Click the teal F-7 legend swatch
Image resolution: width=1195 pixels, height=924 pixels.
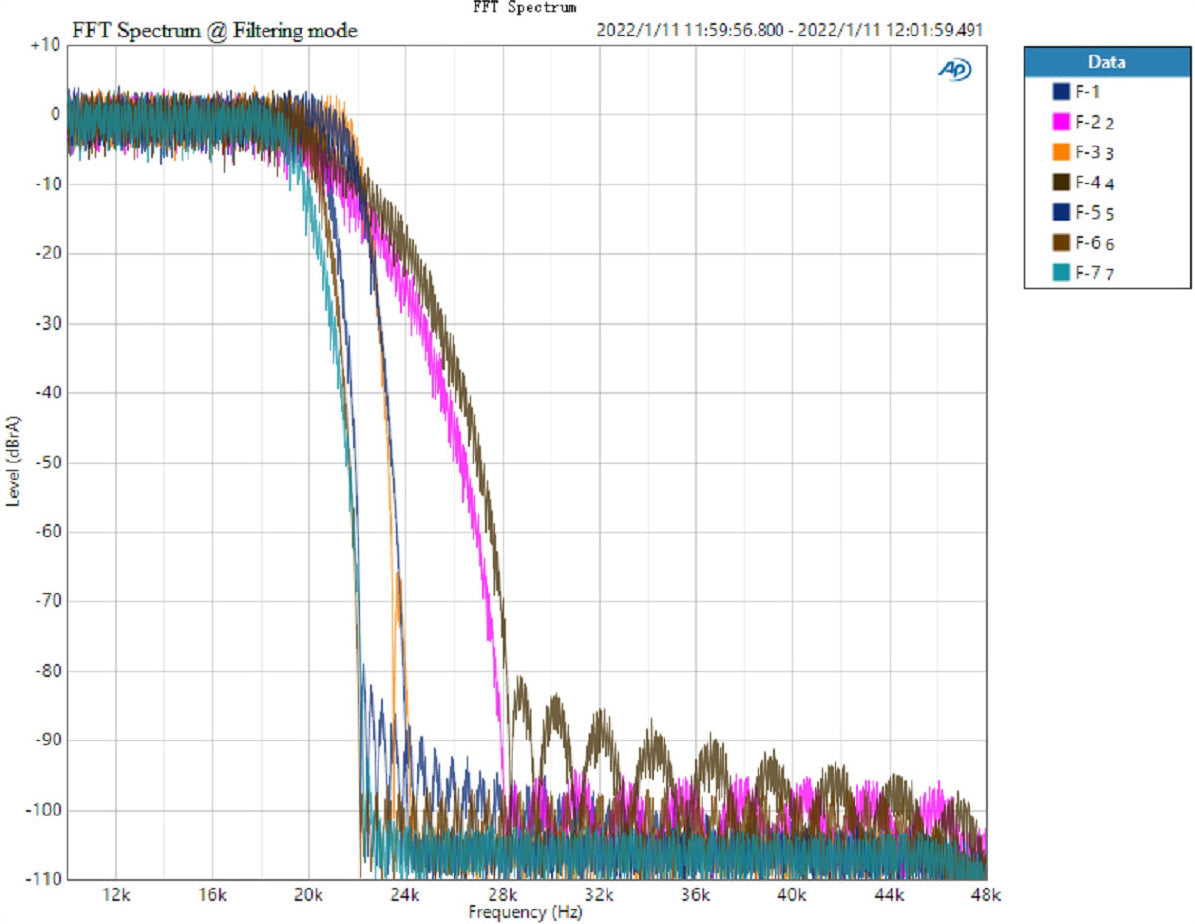click(1062, 271)
